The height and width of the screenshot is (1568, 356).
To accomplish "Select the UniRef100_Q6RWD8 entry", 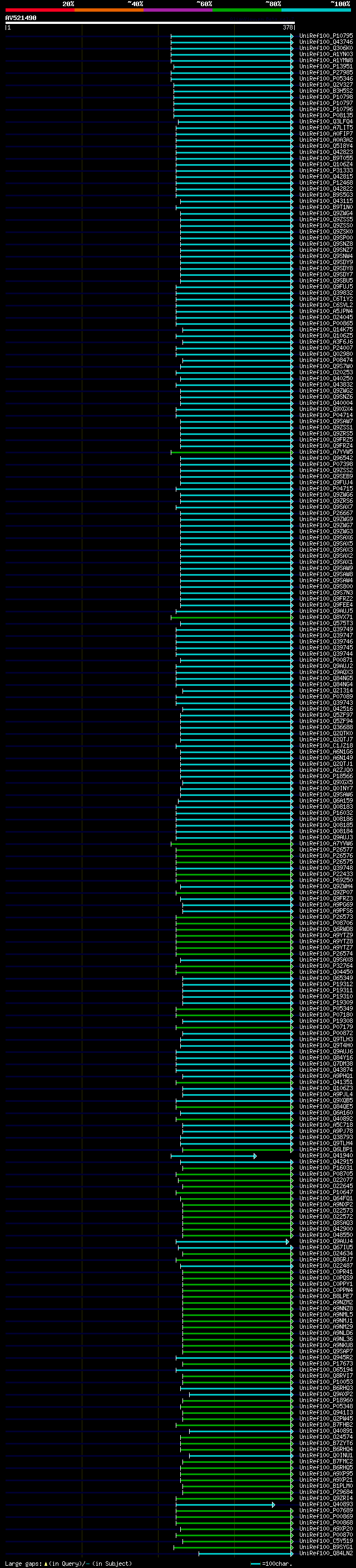I will pyautogui.click(x=326, y=929).
